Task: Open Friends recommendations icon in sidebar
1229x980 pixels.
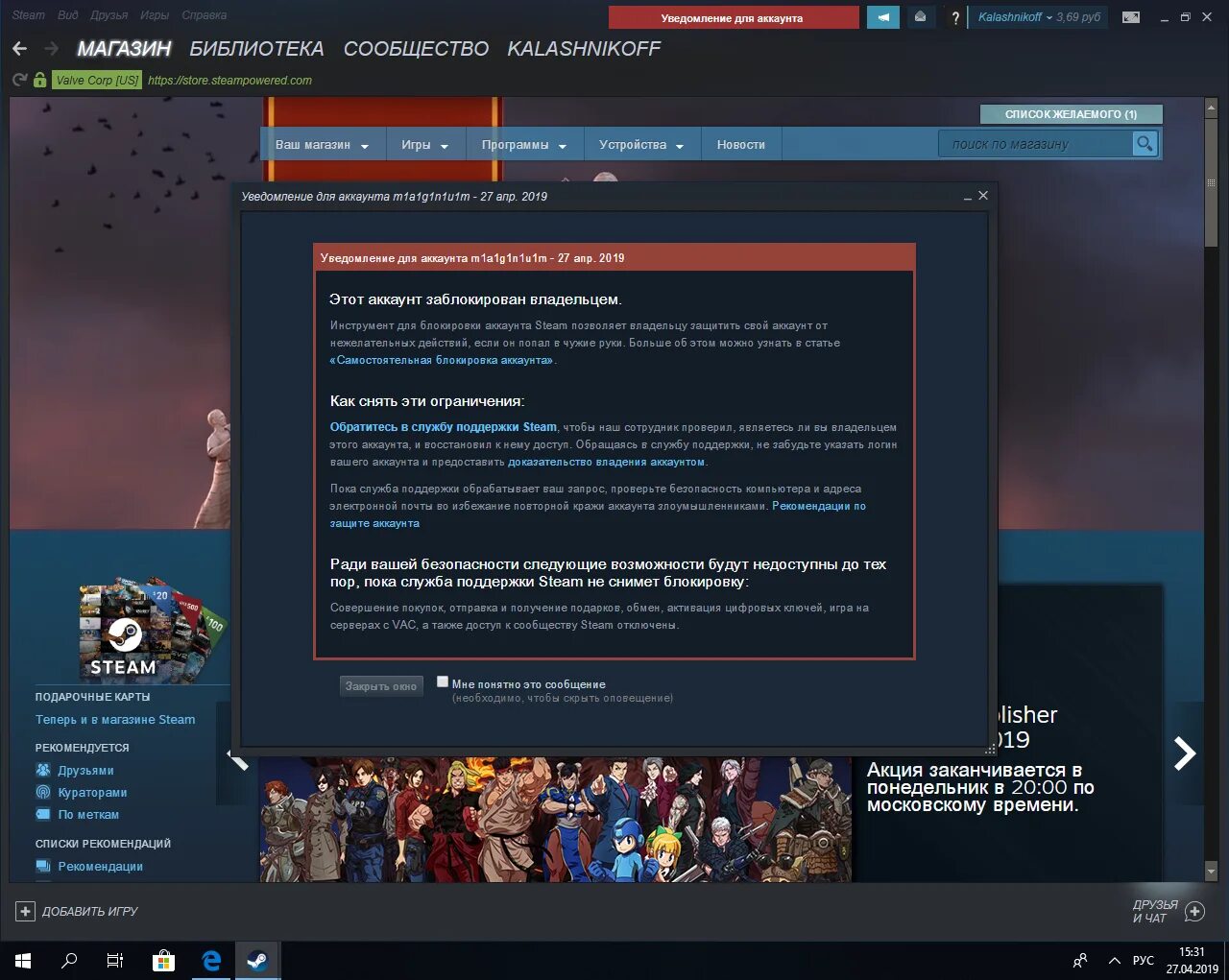Action: tap(43, 770)
